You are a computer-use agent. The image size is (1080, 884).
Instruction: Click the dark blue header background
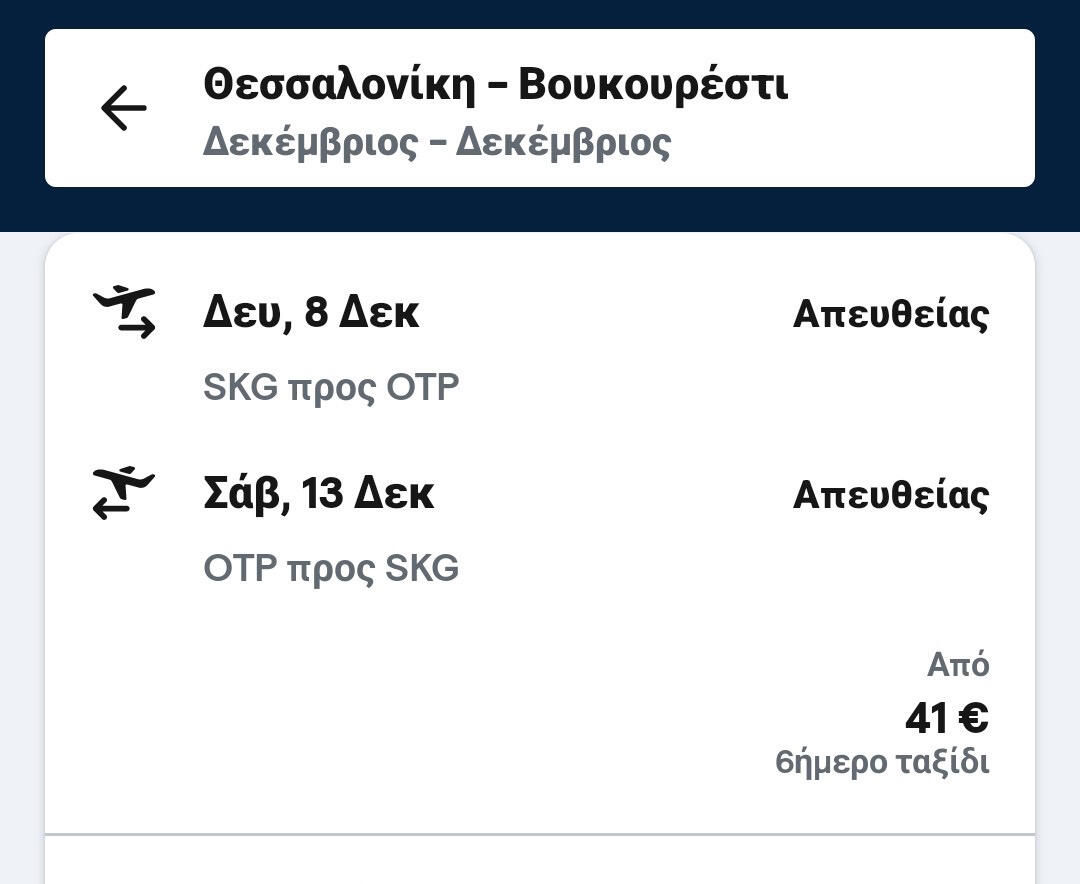540,210
